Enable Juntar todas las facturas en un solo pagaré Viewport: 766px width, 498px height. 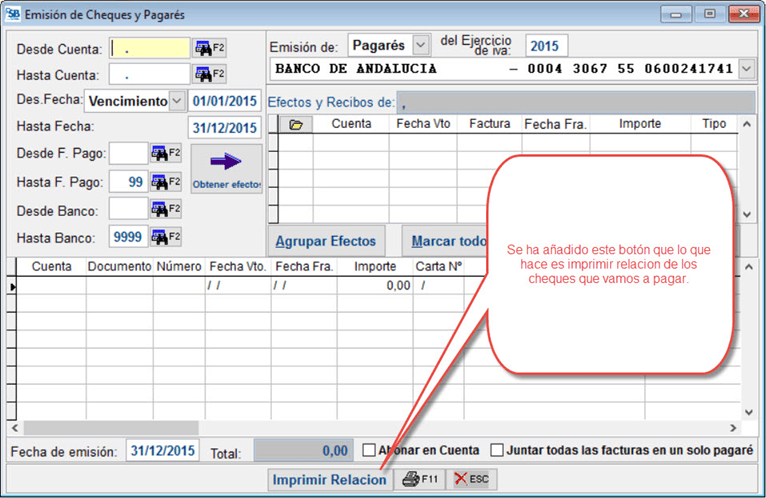[x=496, y=450]
